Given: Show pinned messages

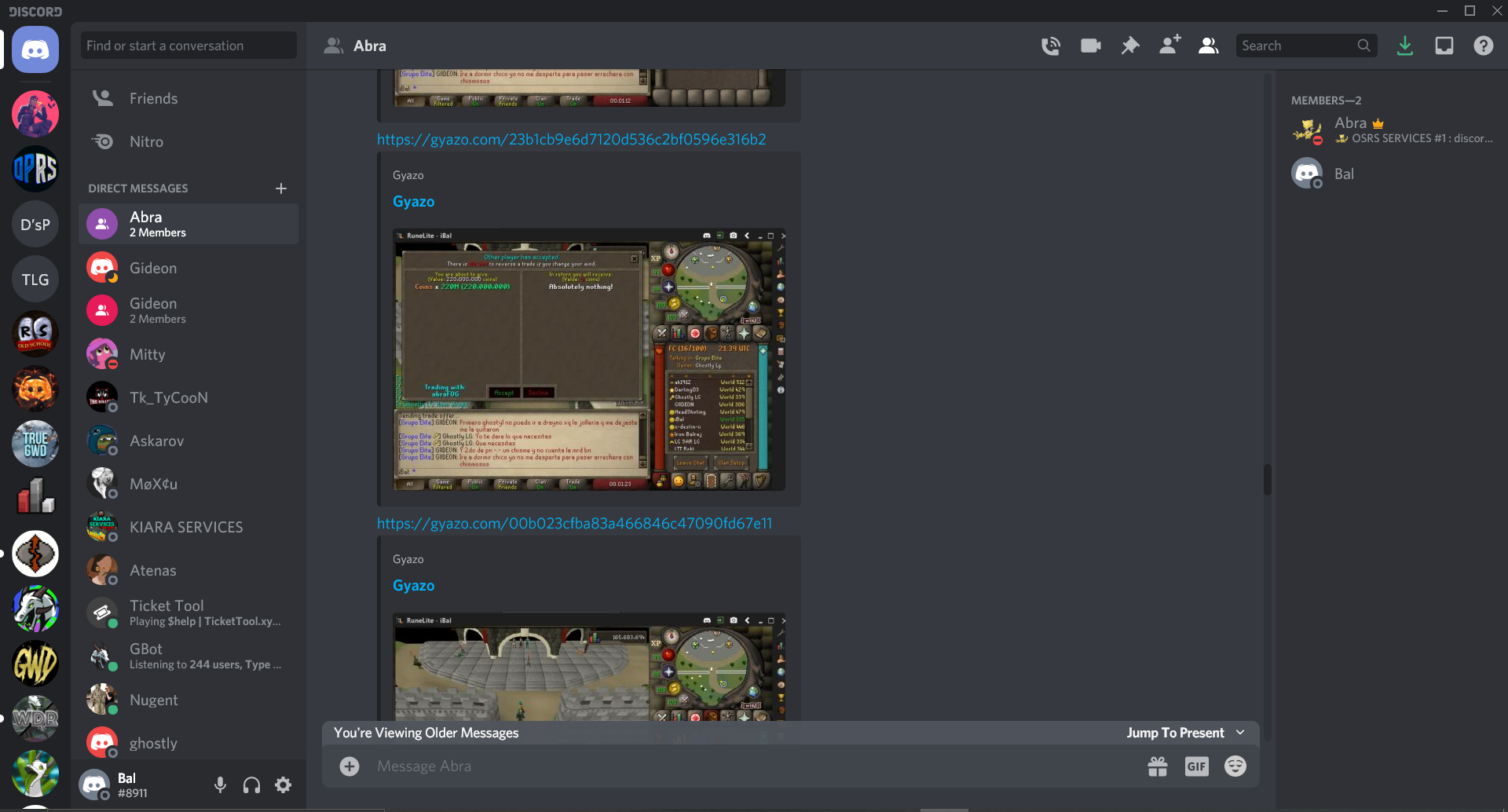Looking at the screenshot, I should point(1130,46).
